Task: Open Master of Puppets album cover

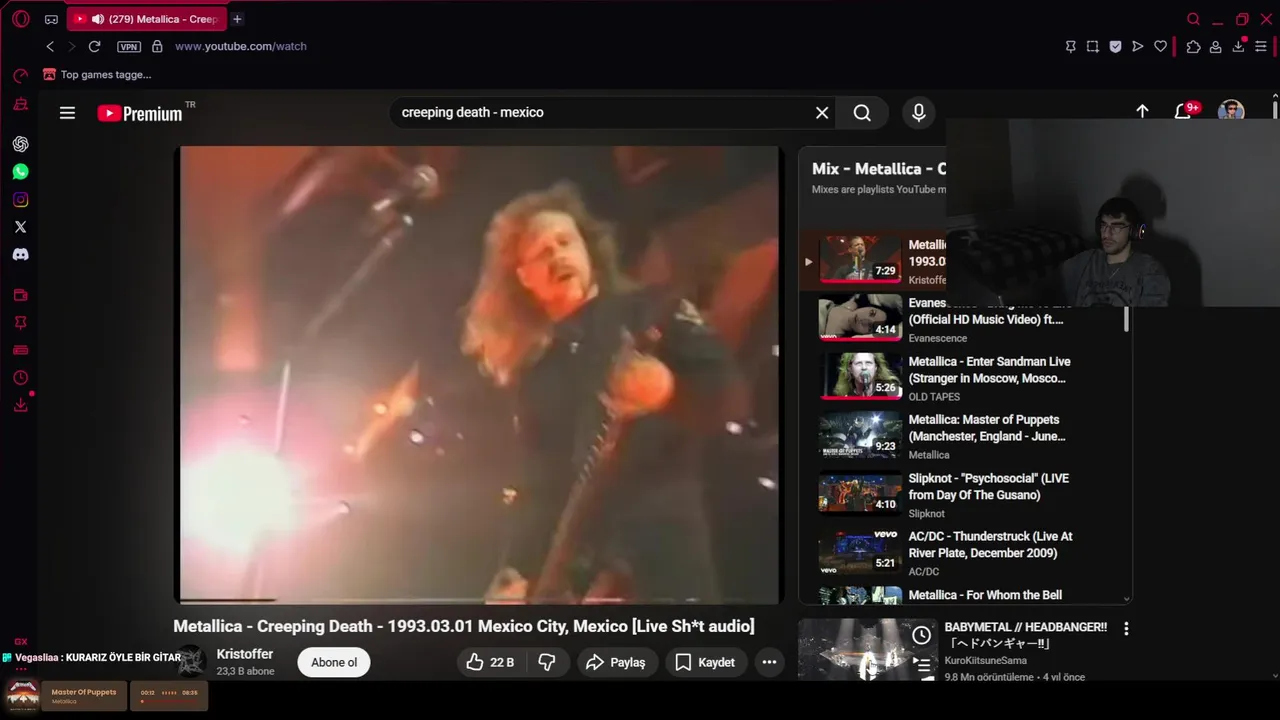Action: (23, 695)
